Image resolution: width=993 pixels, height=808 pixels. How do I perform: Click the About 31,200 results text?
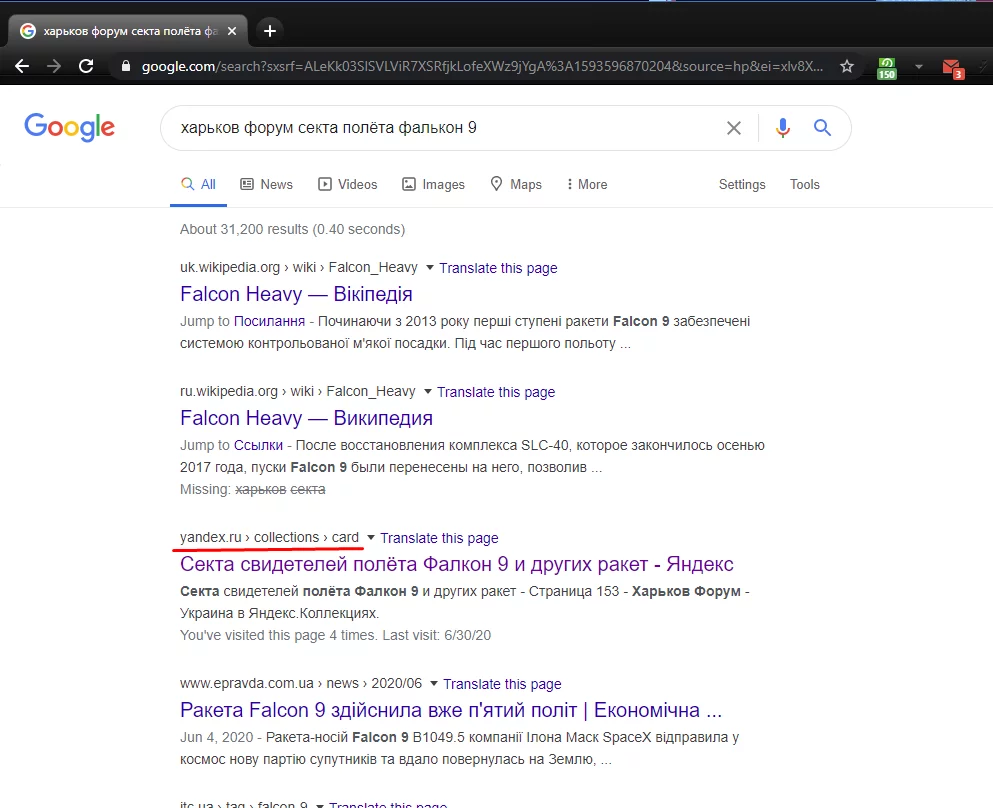293,229
